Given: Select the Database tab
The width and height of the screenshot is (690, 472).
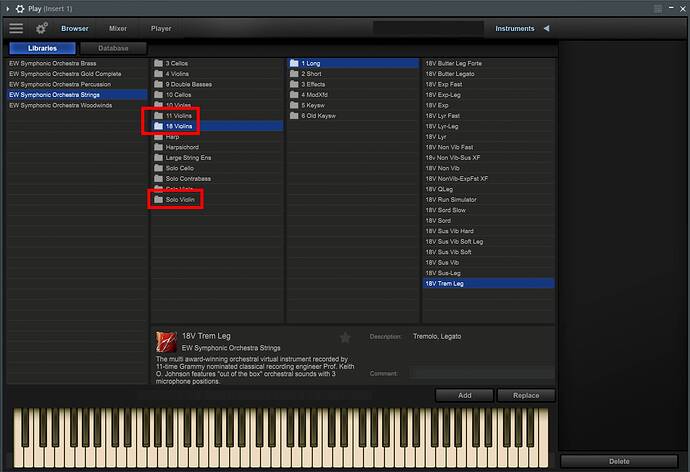Looking at the screenshot, I should (x=114, y=48).
